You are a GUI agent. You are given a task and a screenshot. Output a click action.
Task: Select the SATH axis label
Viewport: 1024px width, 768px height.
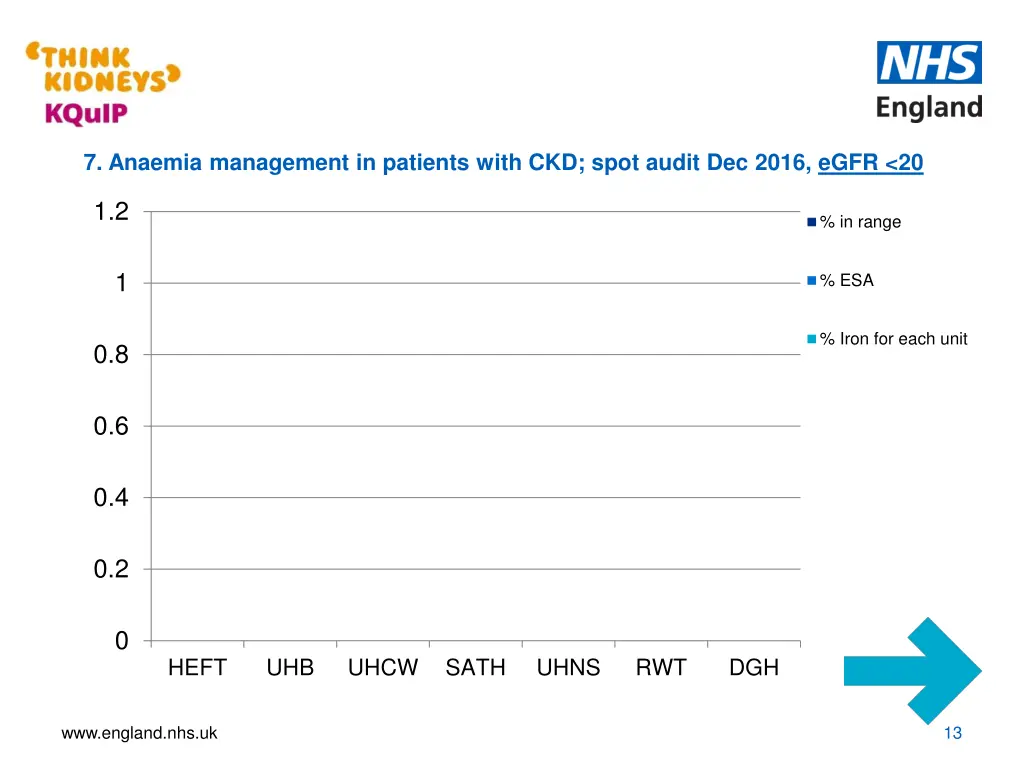[x=475, y=668]
